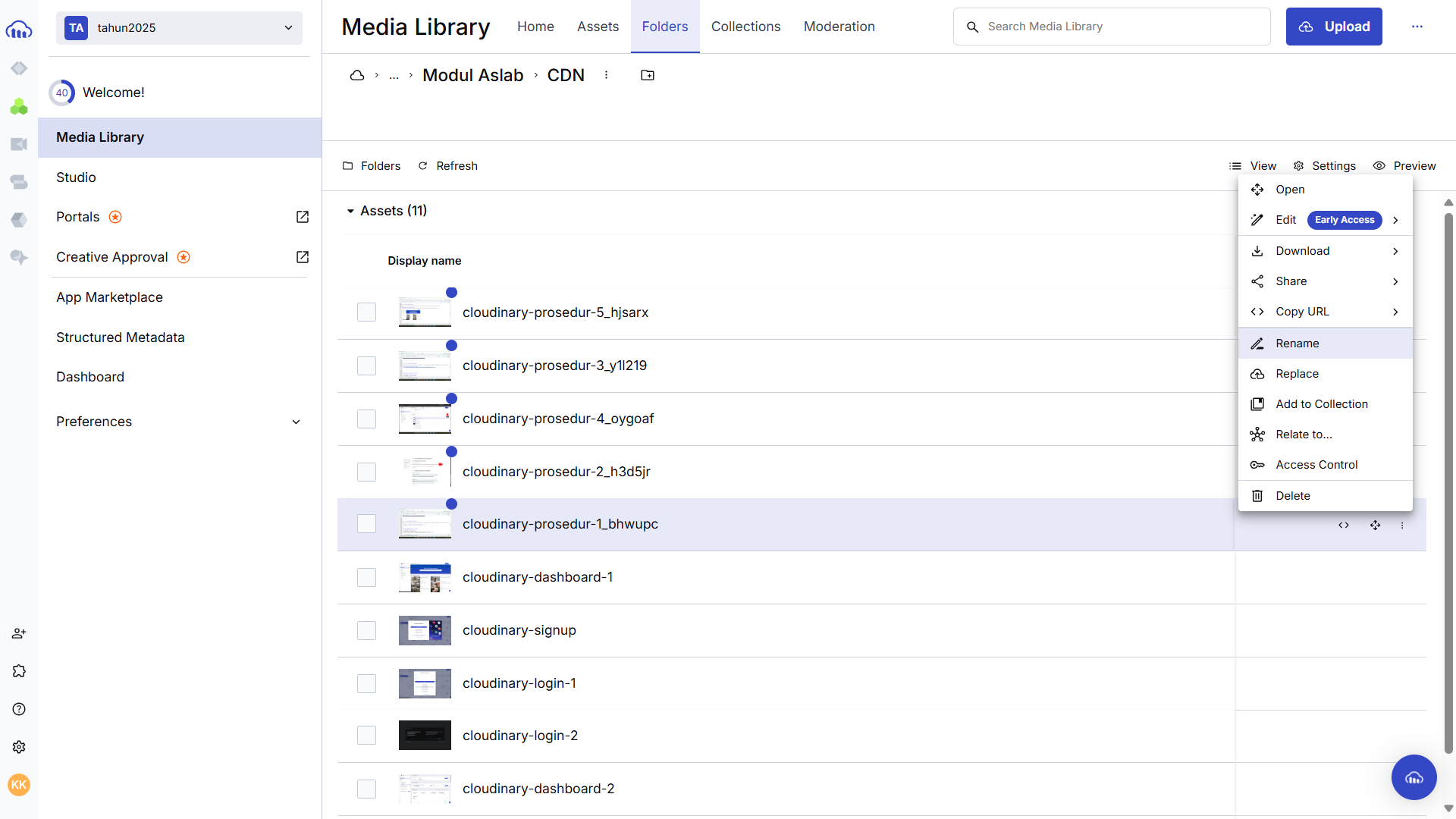Switch to the Moderation tab

839,27
